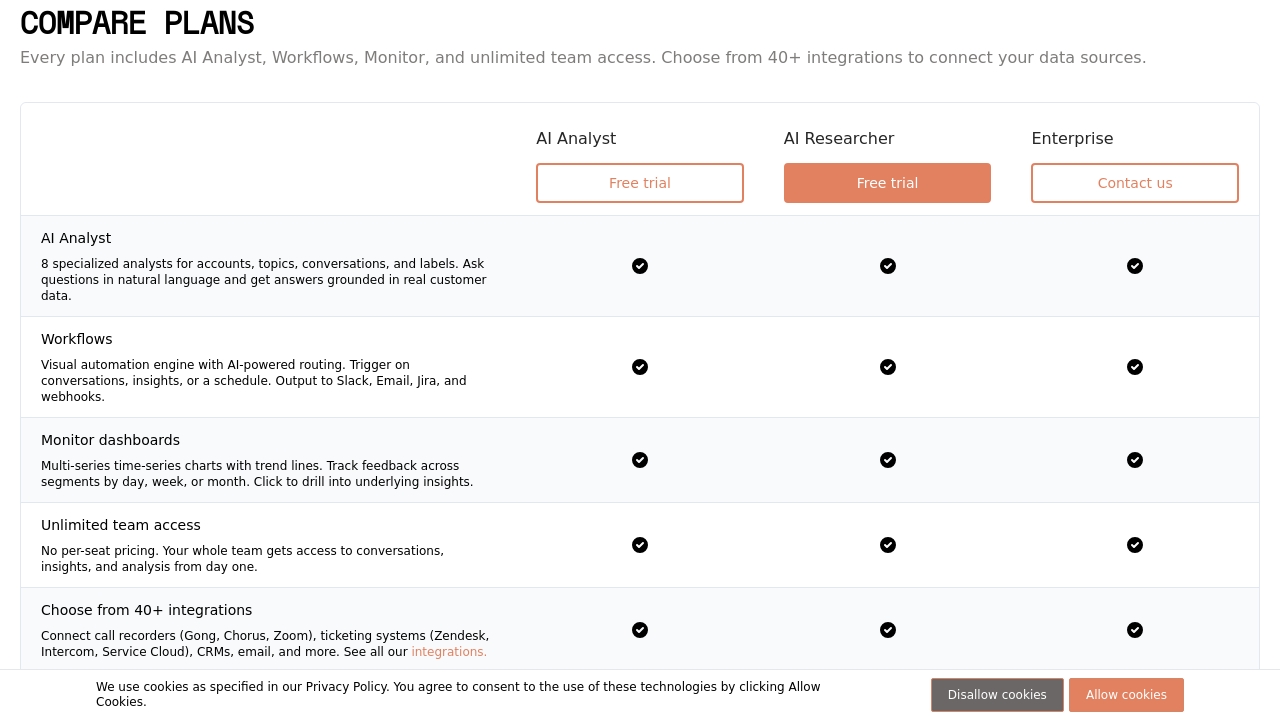Image resolution: width=1280 pixels, height=720 pixels.
Task: Click the 'Multi-series time-series charts' description
Action: click(257, 474)
